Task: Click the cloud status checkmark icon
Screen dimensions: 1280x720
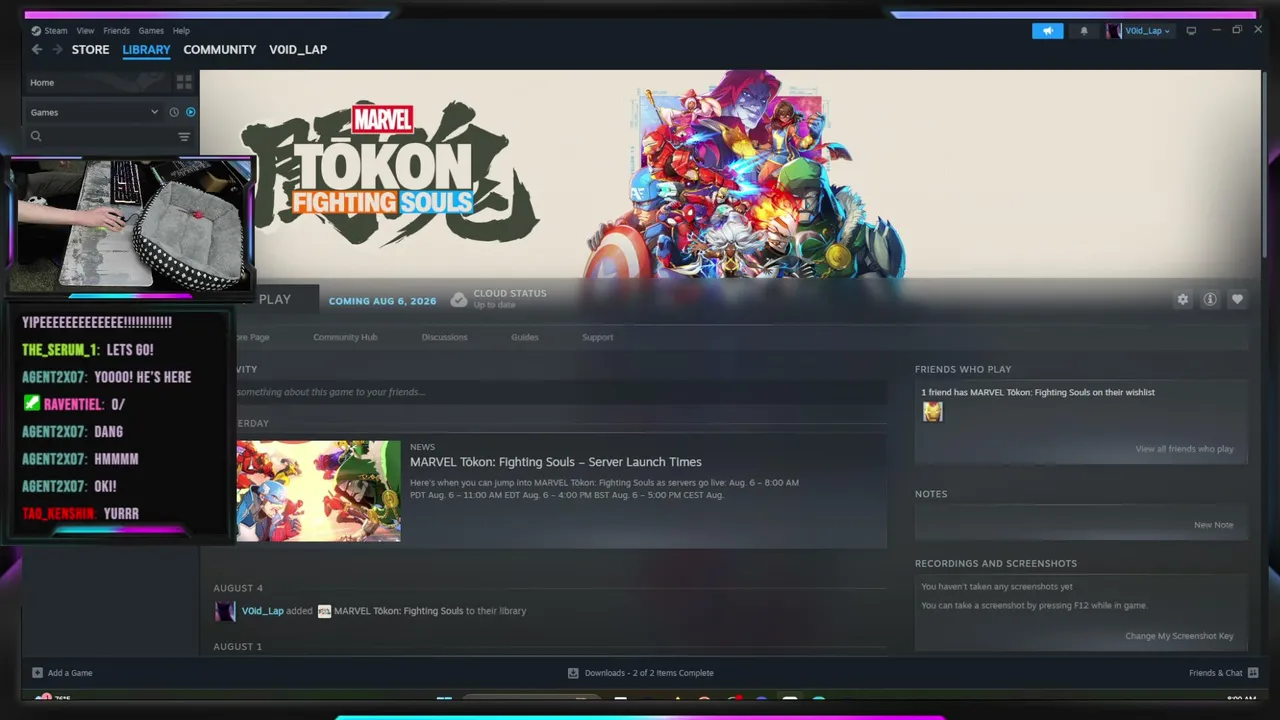Action: tap(458, 299)
